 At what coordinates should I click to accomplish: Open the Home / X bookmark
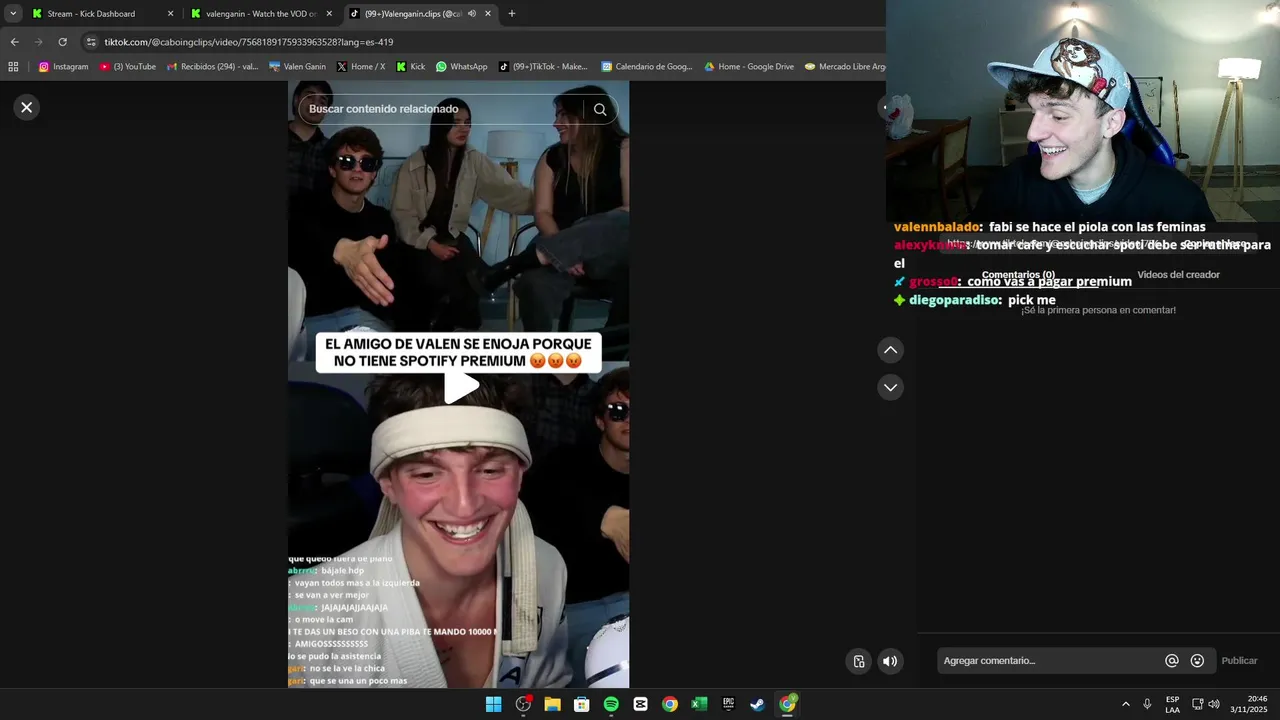pos(361,67)
